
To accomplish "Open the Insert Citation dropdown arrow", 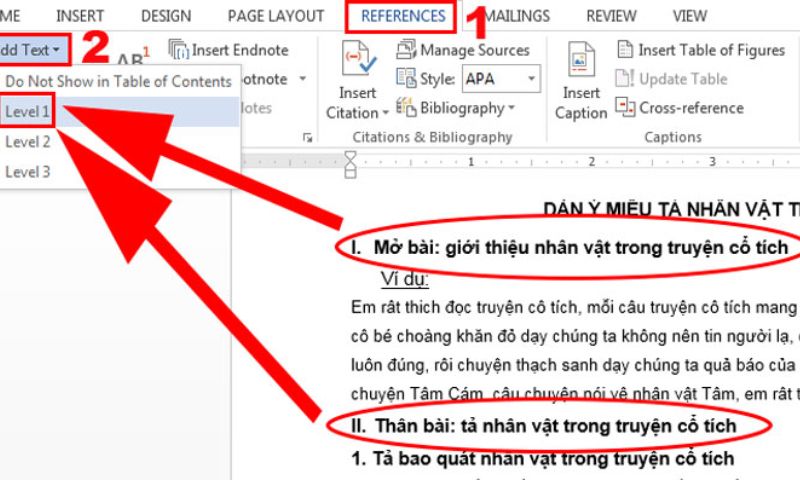I will [386, 113].
